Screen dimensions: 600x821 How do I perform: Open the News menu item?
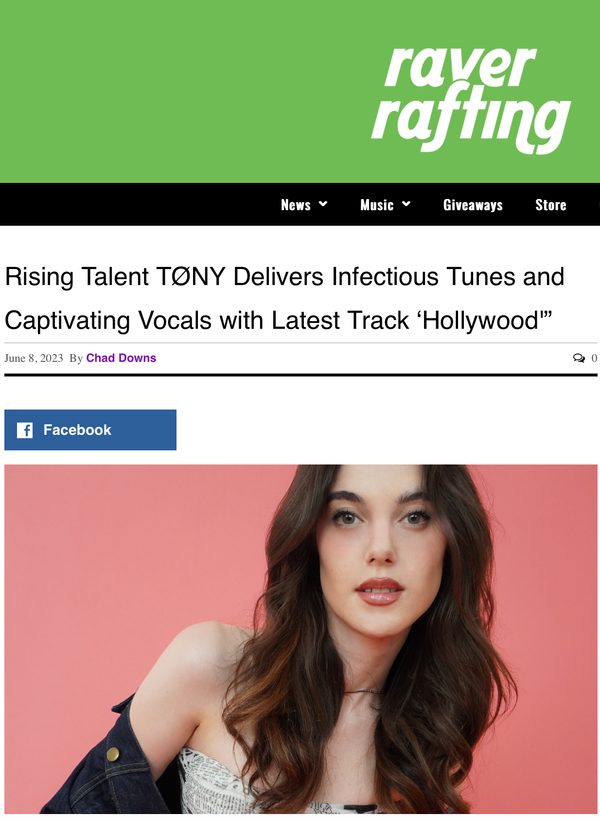[x=296, y=205]
